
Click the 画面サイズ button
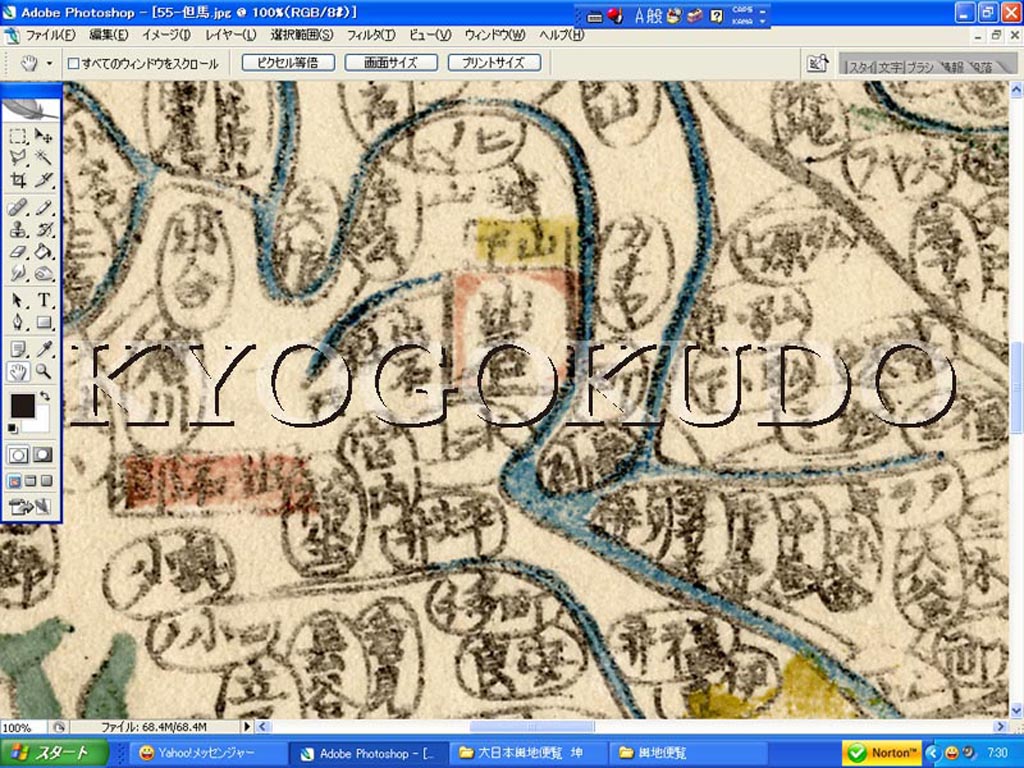pos(391,63)
